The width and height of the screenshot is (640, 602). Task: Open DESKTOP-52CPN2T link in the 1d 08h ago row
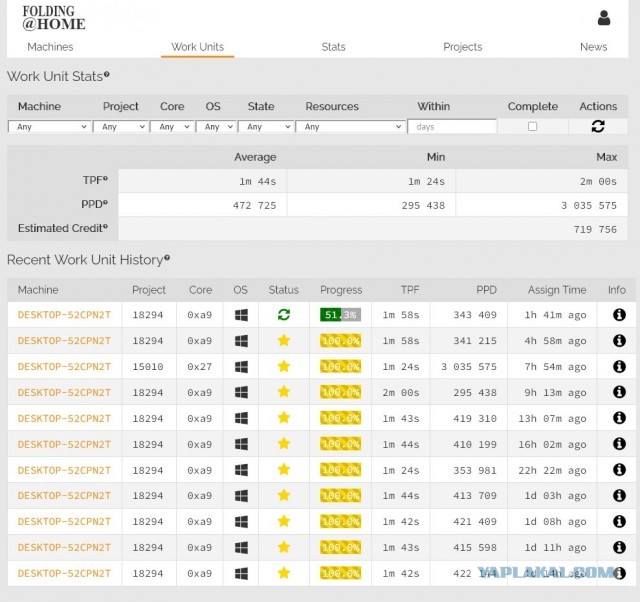pyautogui.click(x=64, y=522)
